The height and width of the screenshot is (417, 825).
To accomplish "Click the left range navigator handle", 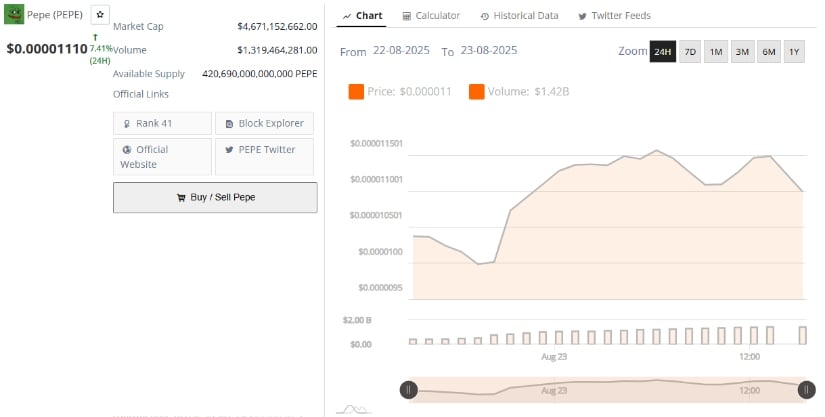I will 409,390.
